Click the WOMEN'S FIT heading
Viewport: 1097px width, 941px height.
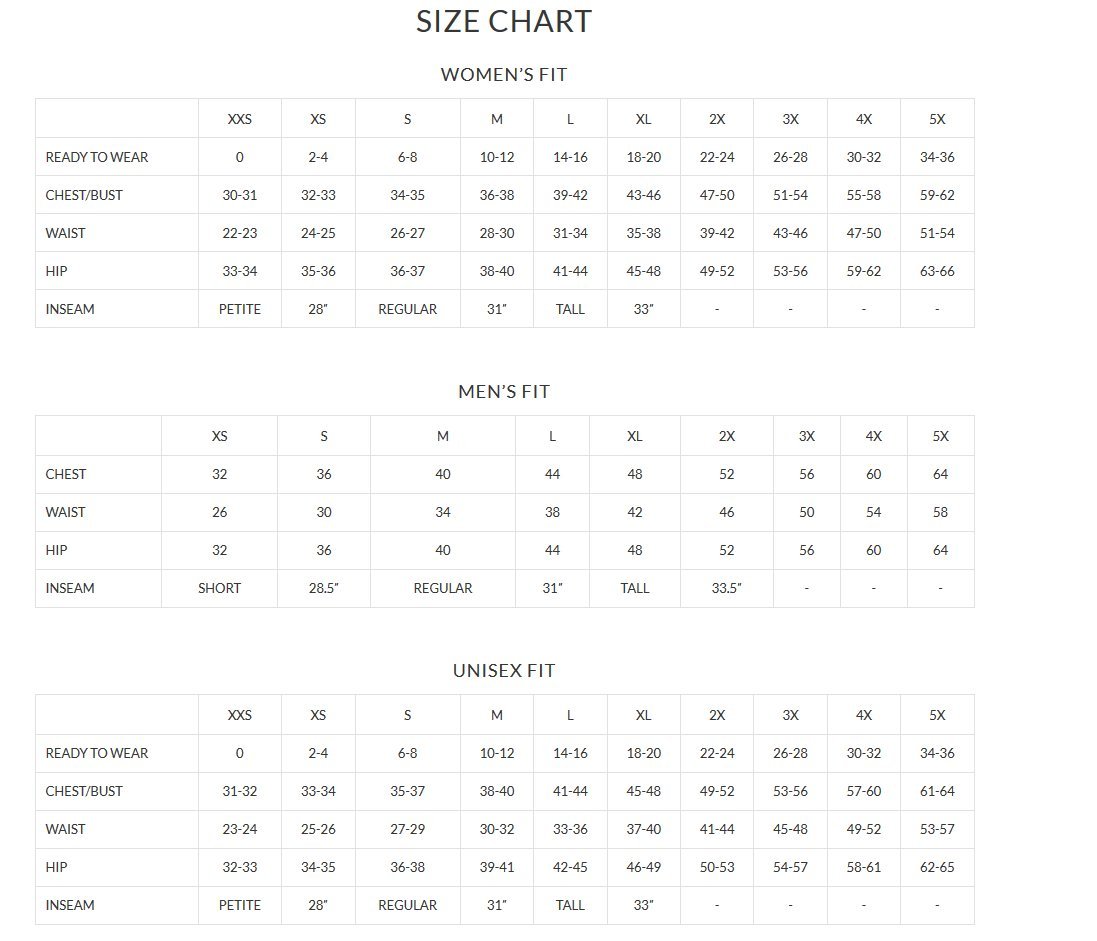(x=504, y=75)
